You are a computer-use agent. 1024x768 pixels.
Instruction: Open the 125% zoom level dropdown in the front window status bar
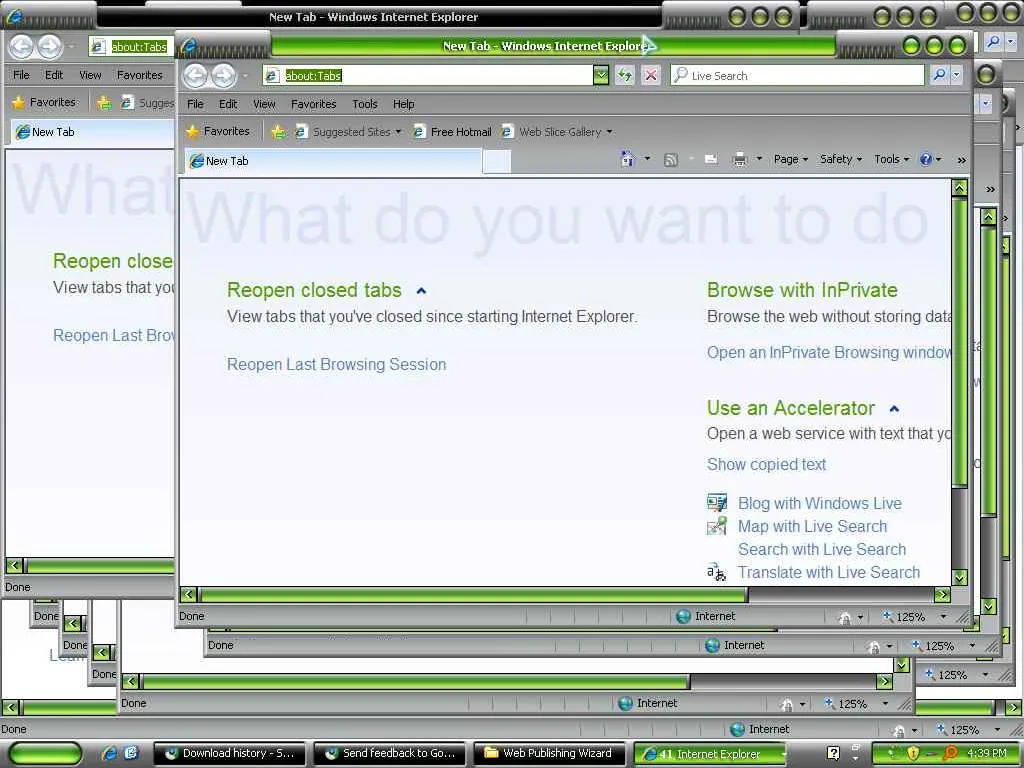[943, 616]
